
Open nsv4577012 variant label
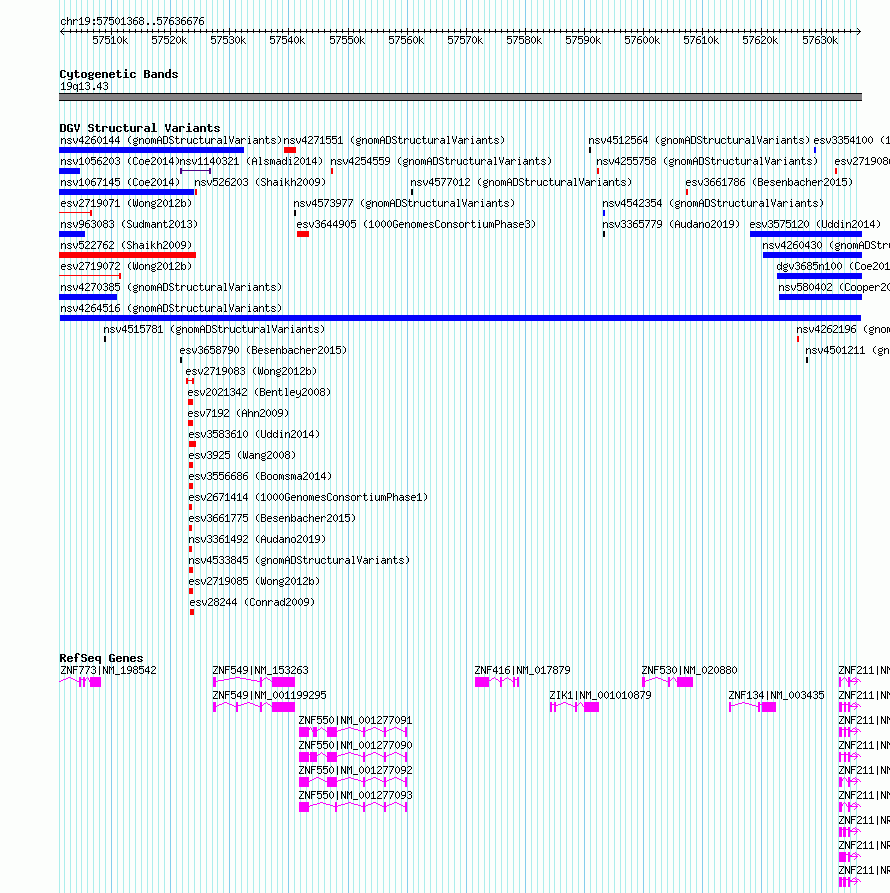[x=522, y=182]
